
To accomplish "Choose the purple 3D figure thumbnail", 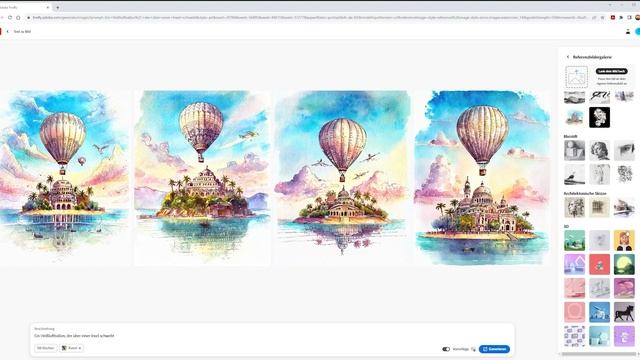I will click(x=624, y=336).
